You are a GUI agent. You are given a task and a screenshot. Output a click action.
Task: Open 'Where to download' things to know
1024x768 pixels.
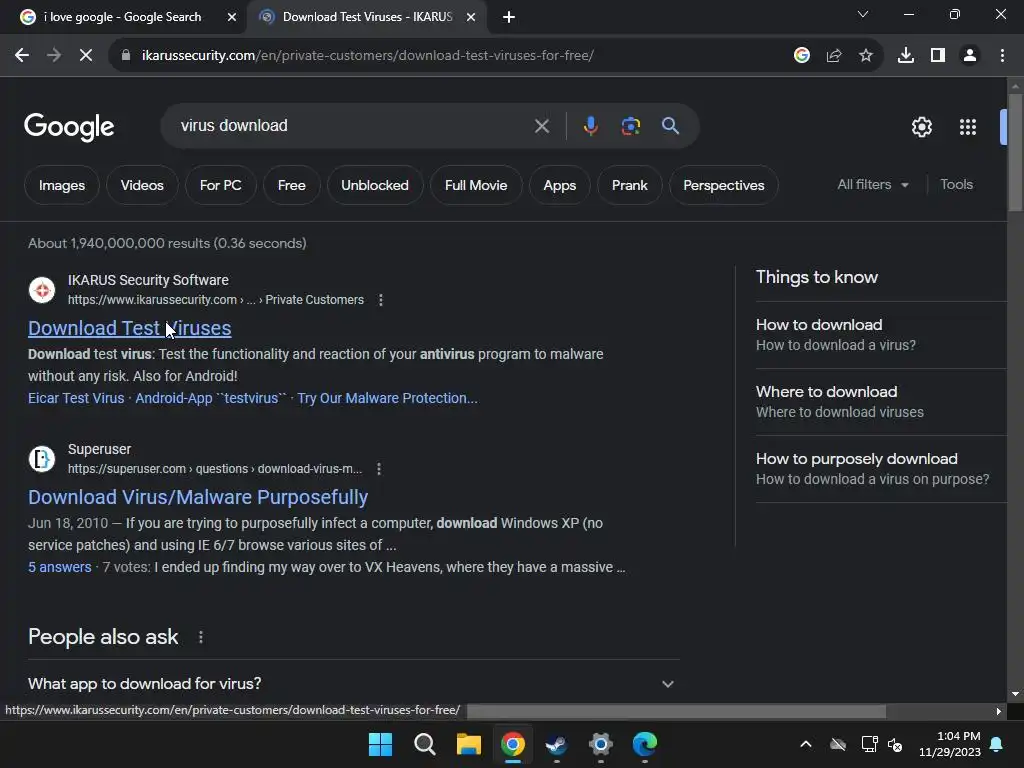tap(880, 402)
